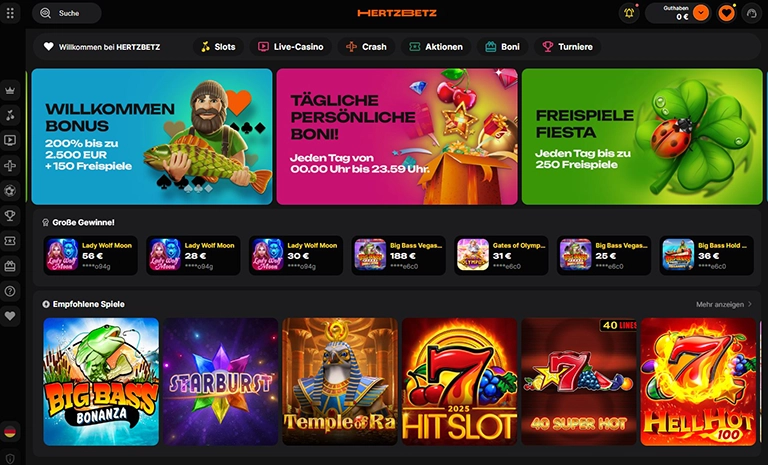
Task: Select the soccer ball sports icon
Action: point(10,191)
